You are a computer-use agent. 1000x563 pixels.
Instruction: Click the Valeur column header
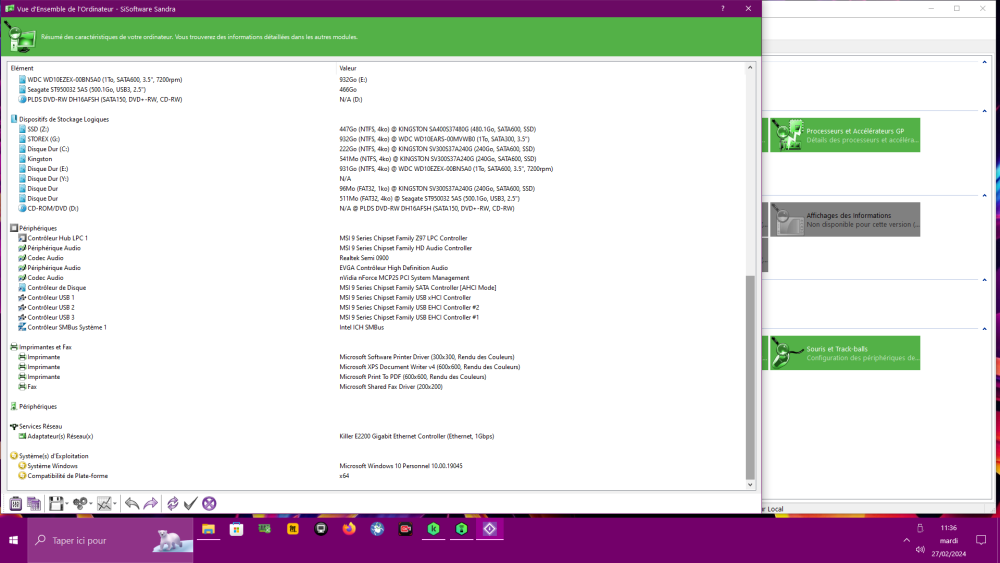541,68
